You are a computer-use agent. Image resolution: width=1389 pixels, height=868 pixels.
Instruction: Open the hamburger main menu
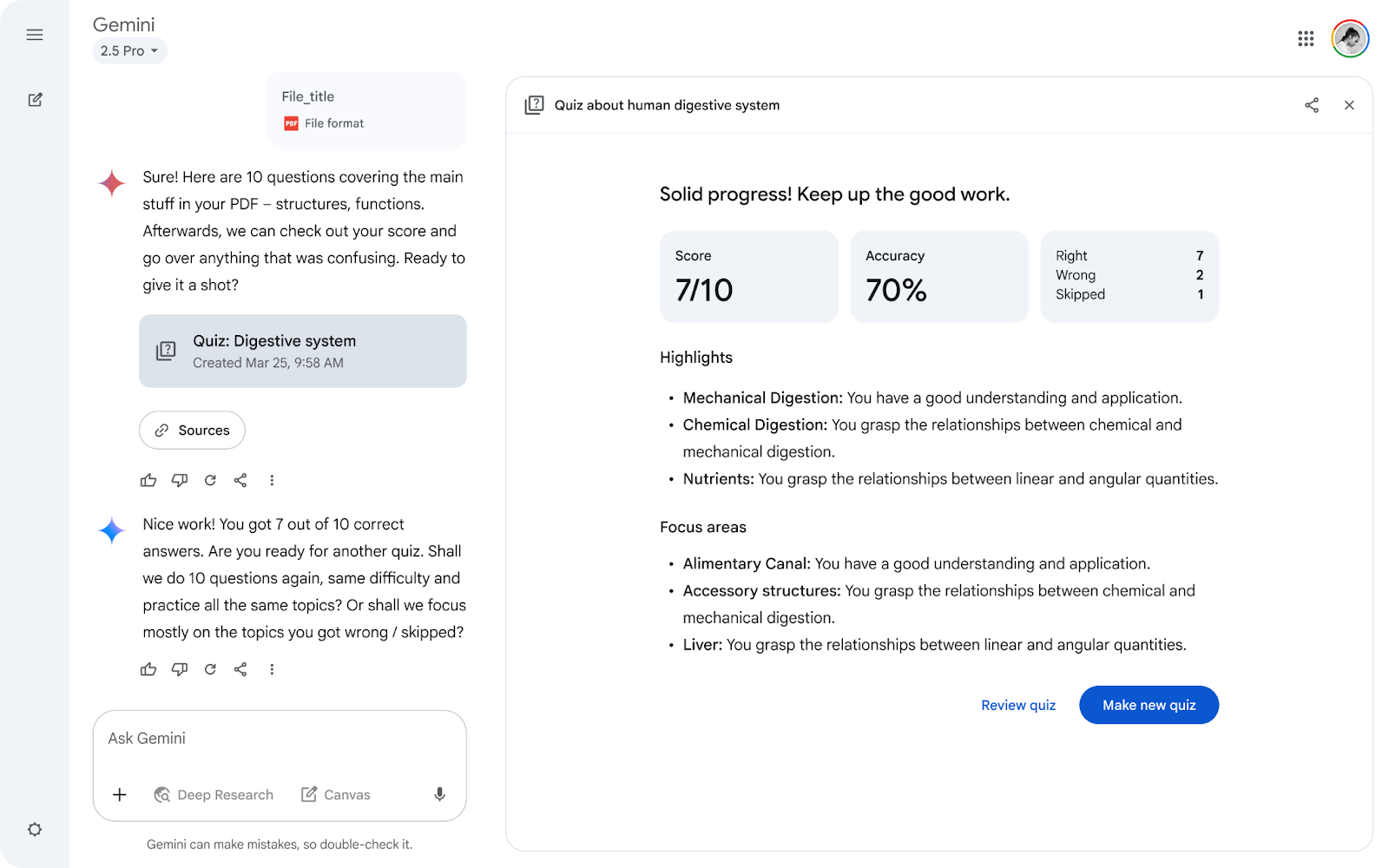click(x=35, y=35)
